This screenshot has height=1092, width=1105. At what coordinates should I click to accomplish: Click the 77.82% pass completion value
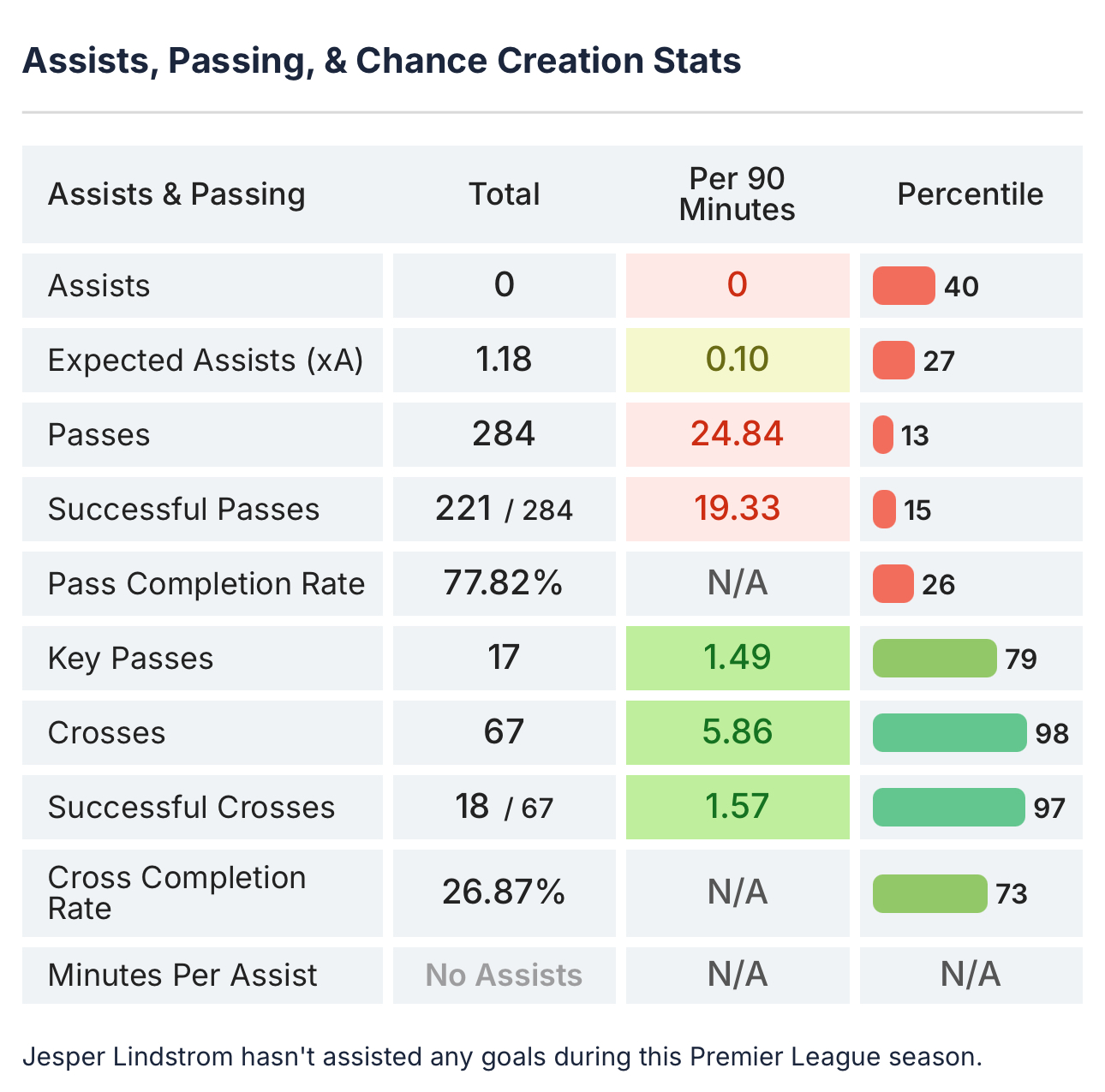pyautogui.click(x=504, y=583)
